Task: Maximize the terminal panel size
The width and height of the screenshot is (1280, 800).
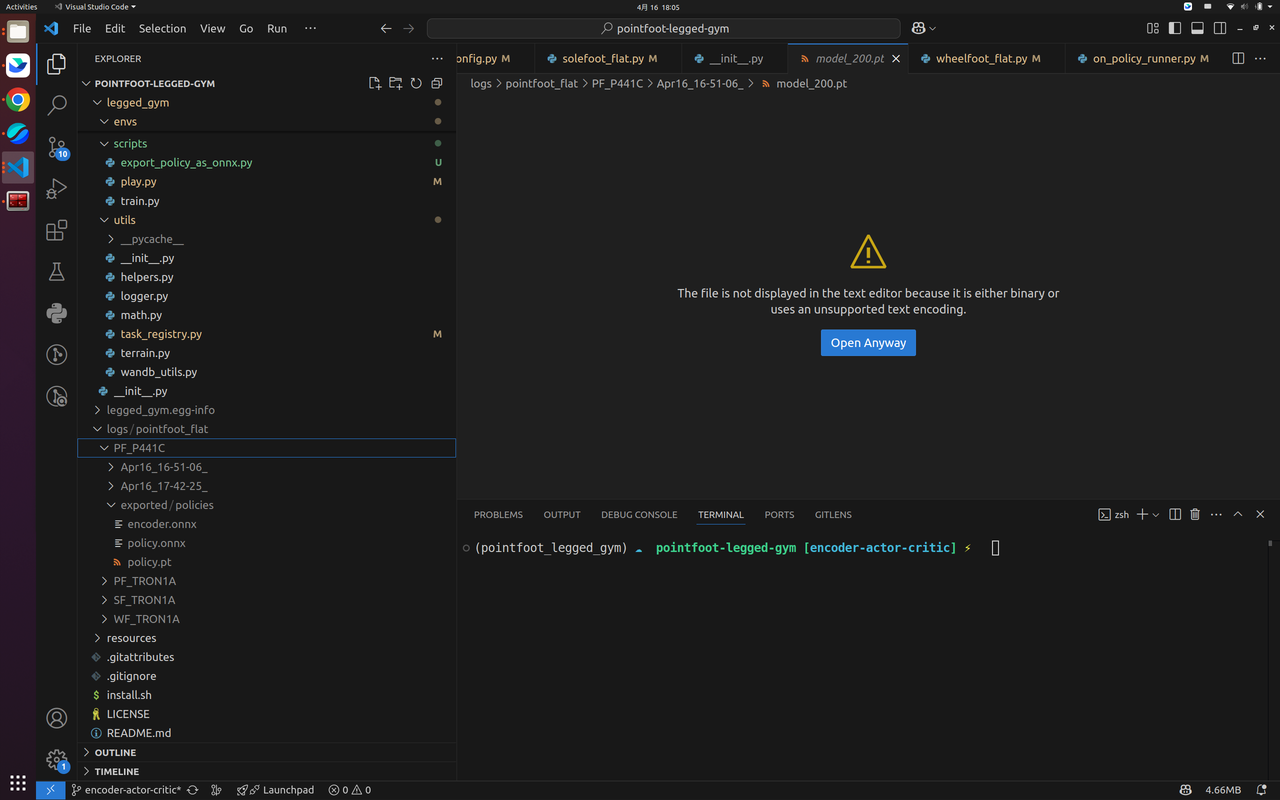Action: [x=1238, y=514]
